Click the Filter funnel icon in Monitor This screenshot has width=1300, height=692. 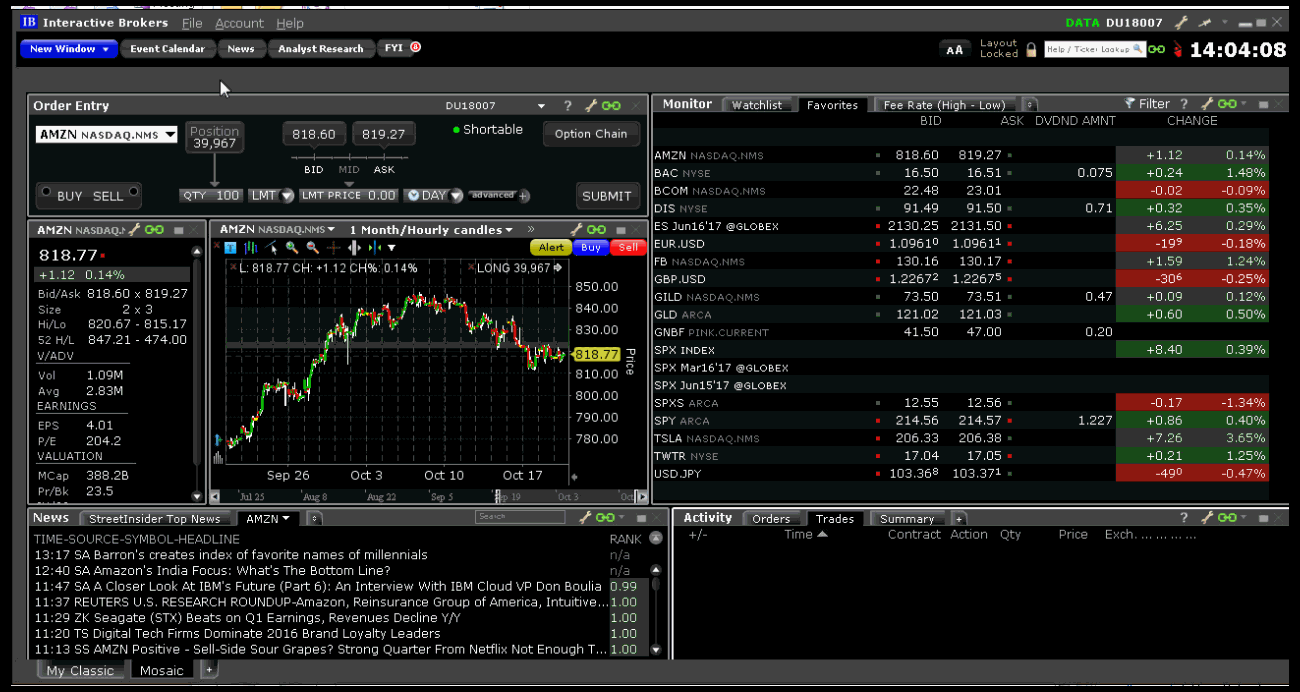coord(1130,104)
